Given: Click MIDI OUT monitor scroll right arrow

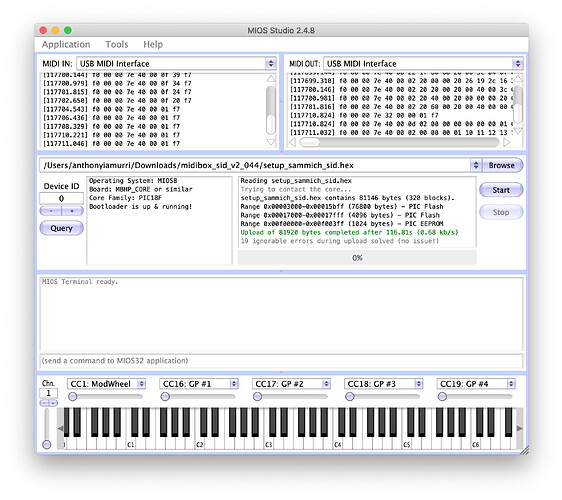Looking at the screenshot, I should pos(506,143).
